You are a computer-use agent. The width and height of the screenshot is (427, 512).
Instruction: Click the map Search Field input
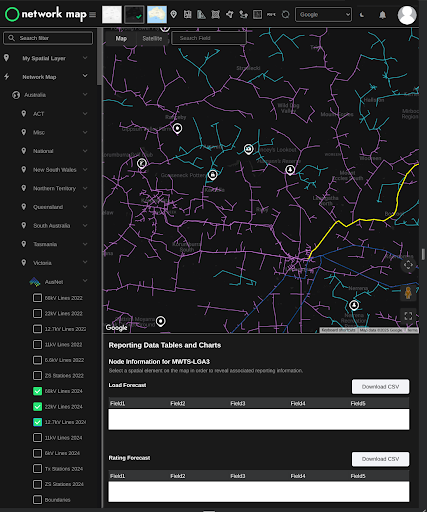click(209, 38)
